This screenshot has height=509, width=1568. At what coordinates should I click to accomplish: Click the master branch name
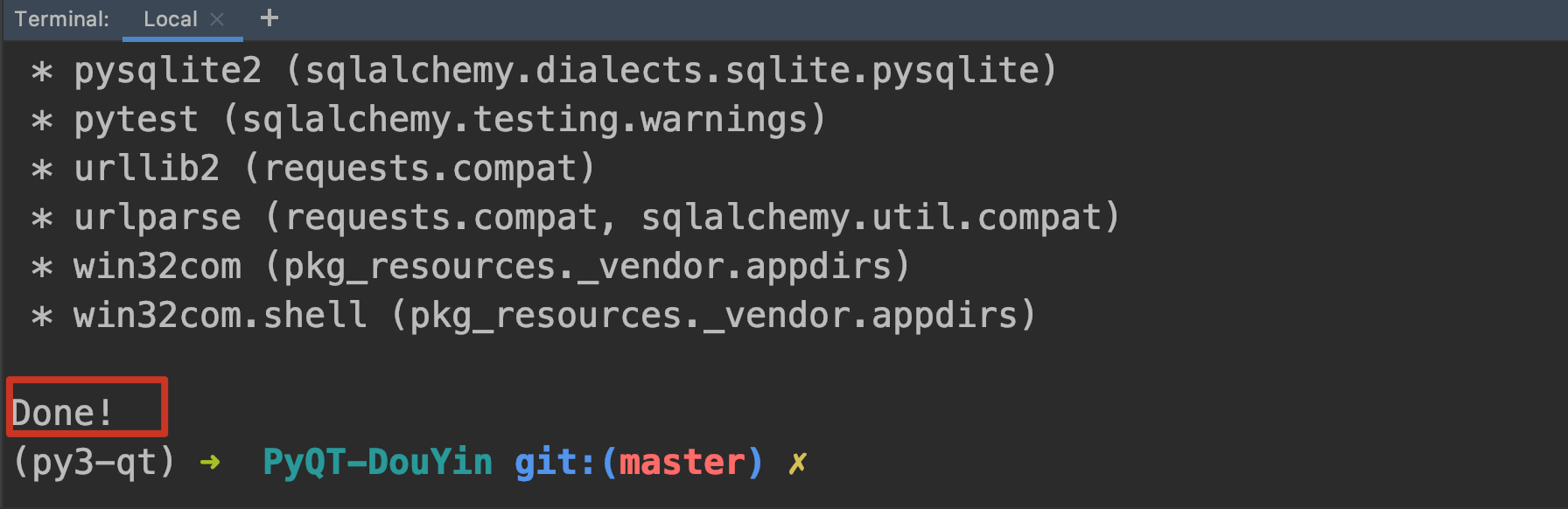click(682, 462)
